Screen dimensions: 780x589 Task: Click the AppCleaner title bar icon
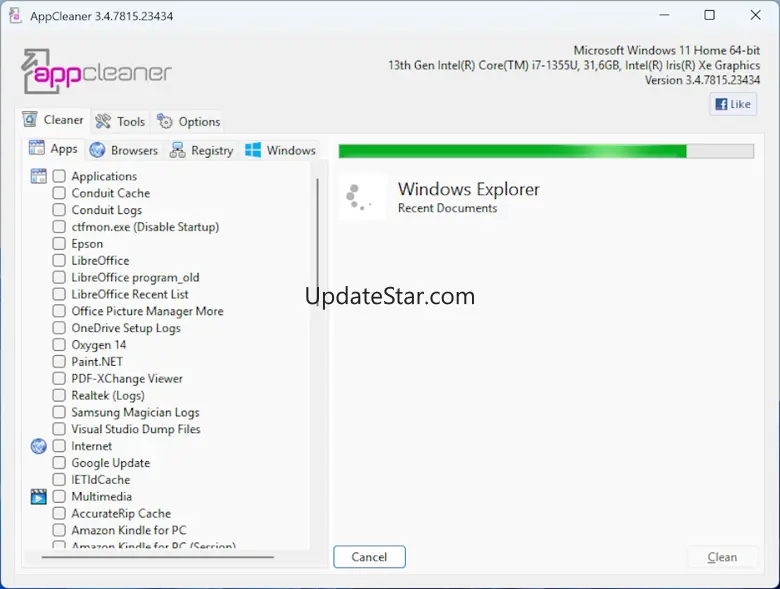tap(15, 15)
